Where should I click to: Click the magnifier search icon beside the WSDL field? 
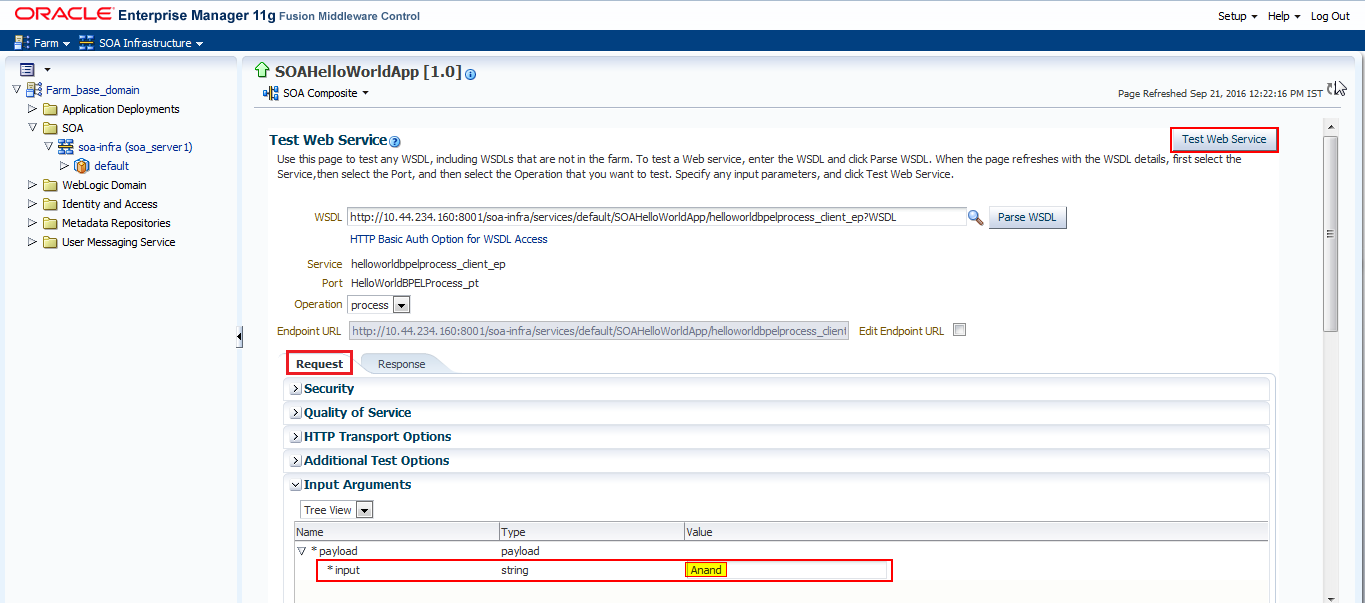975,217
